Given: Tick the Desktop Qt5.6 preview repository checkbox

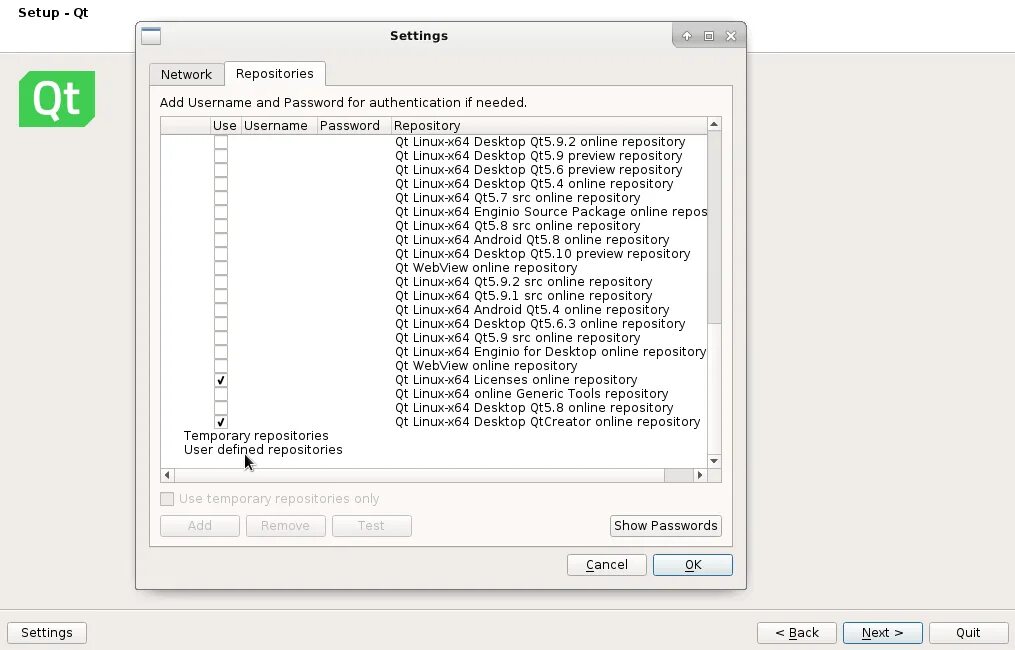Looking at the screenshot, I should [x=221, y=170].
